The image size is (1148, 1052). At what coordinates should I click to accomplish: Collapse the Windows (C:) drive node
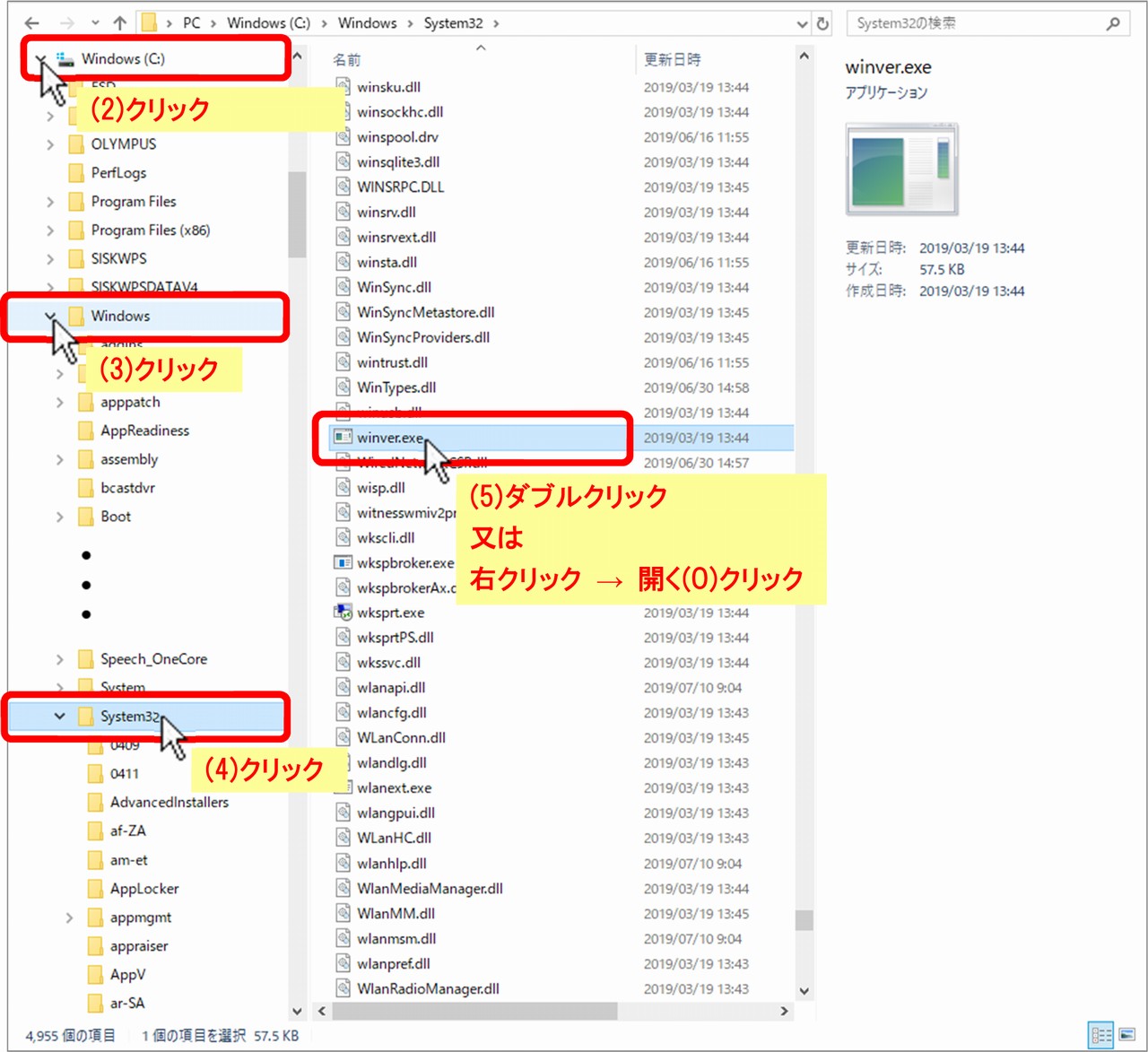pyautogui.click(x=40, y=59)
